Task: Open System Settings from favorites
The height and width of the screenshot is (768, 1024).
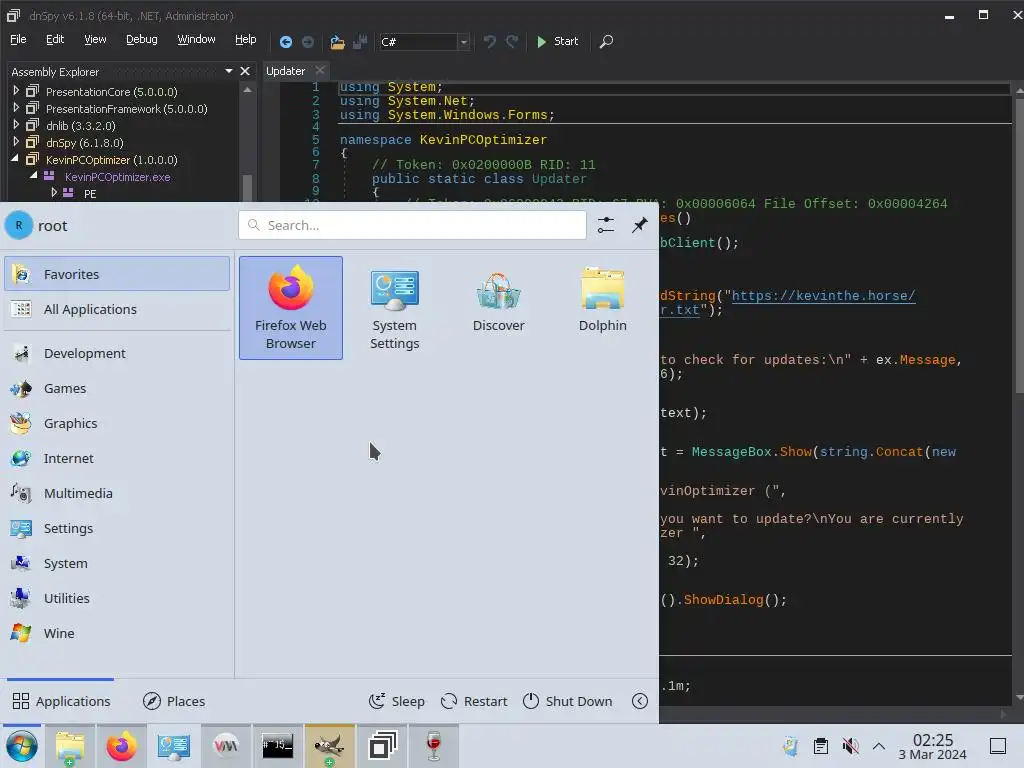Action: pyautogui.click(x=394, y=308)
